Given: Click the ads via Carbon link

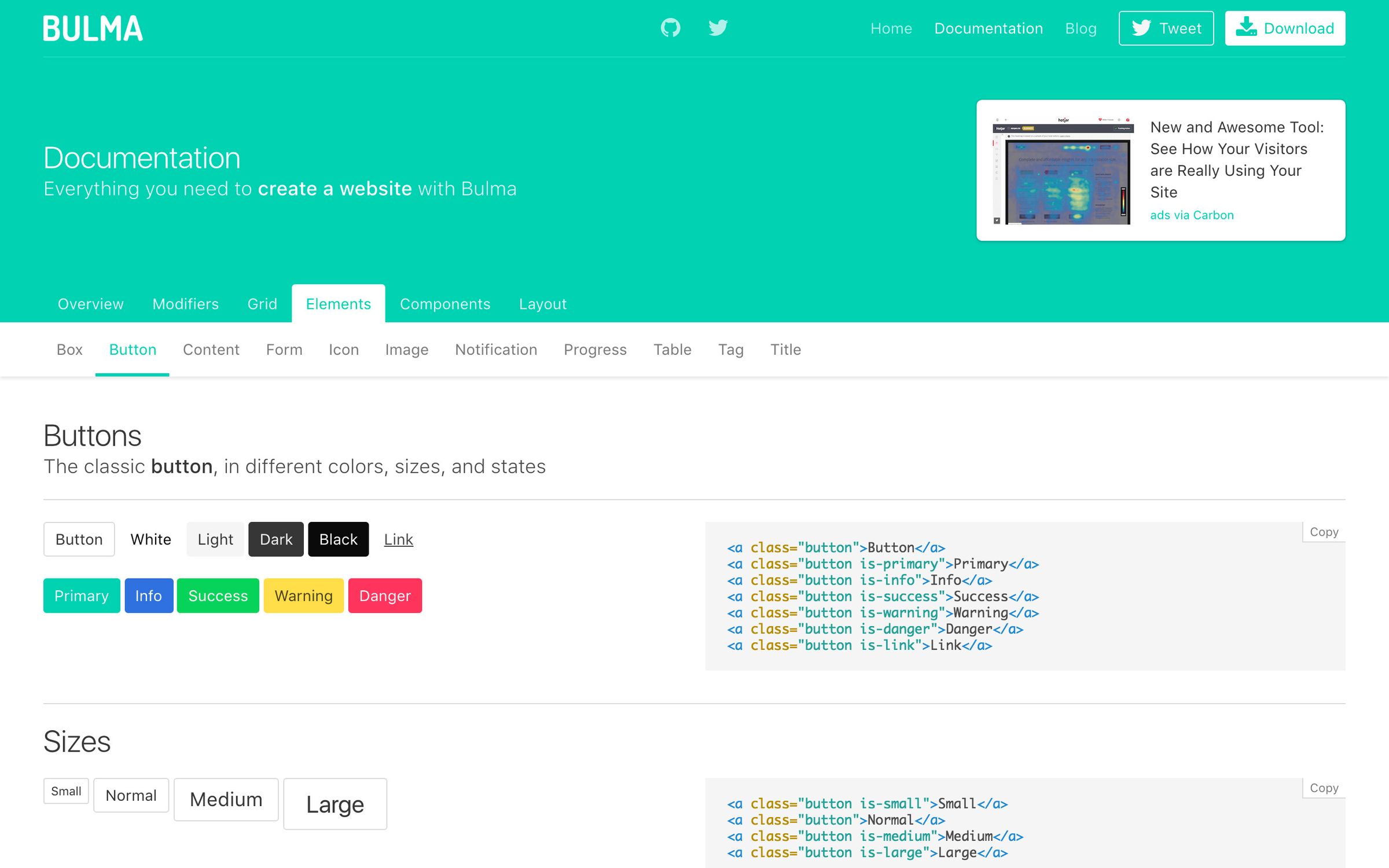Looking at the screenshot, I should pos(1193,214).
